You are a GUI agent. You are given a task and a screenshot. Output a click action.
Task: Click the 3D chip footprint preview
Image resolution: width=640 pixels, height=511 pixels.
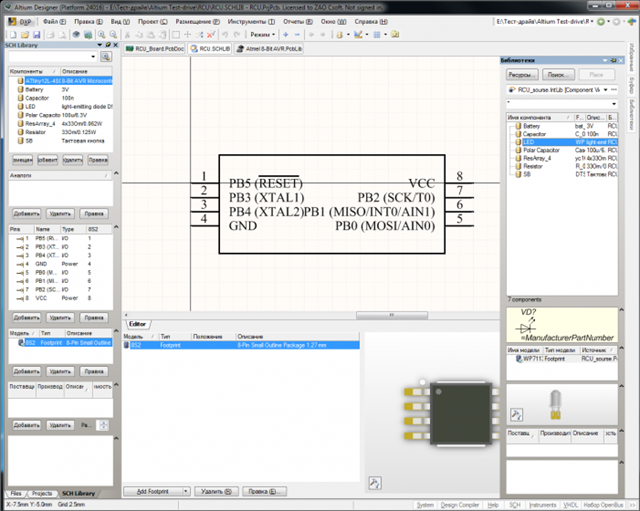(x=451, y=413)
